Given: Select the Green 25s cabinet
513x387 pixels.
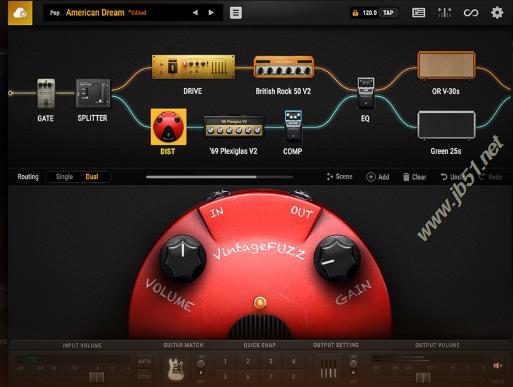Looking at the screenshot, I should pos(446,125).
